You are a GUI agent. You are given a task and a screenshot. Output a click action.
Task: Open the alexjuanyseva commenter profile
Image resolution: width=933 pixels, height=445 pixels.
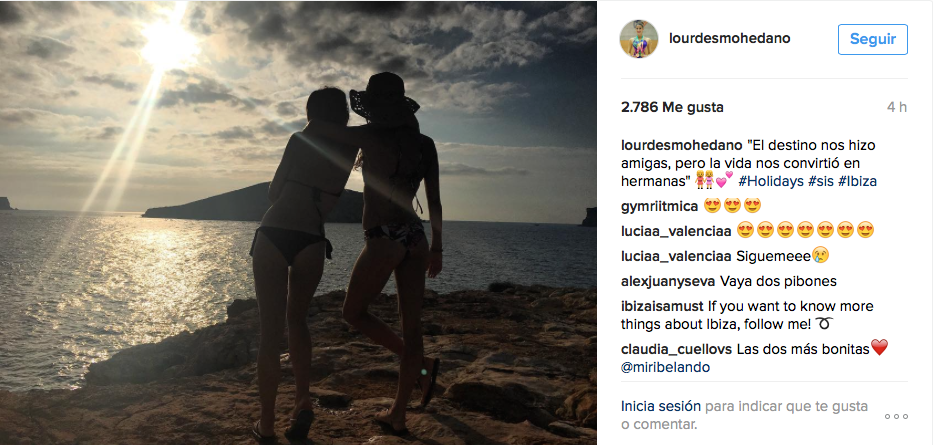pos(668,281)
